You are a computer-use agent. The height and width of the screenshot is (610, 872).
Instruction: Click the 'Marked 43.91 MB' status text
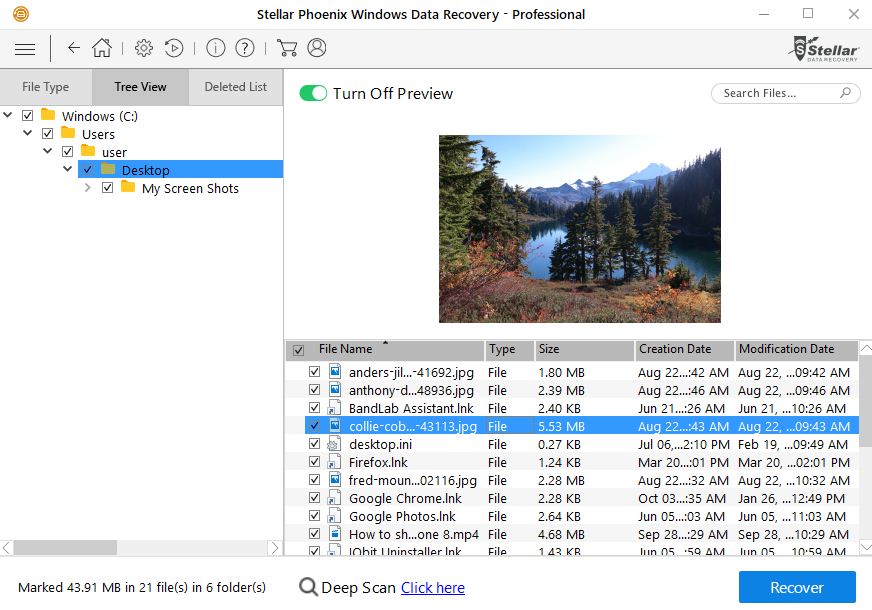click(142, 587)
